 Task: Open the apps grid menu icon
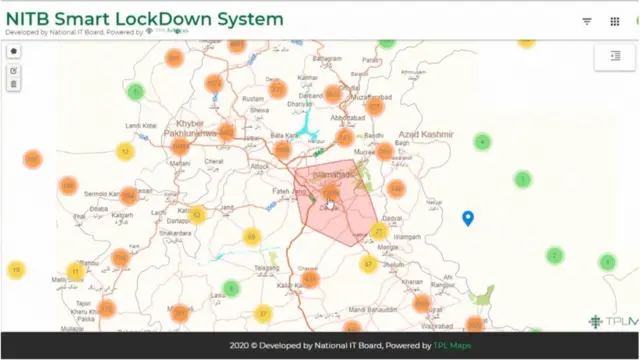point(615,21)
